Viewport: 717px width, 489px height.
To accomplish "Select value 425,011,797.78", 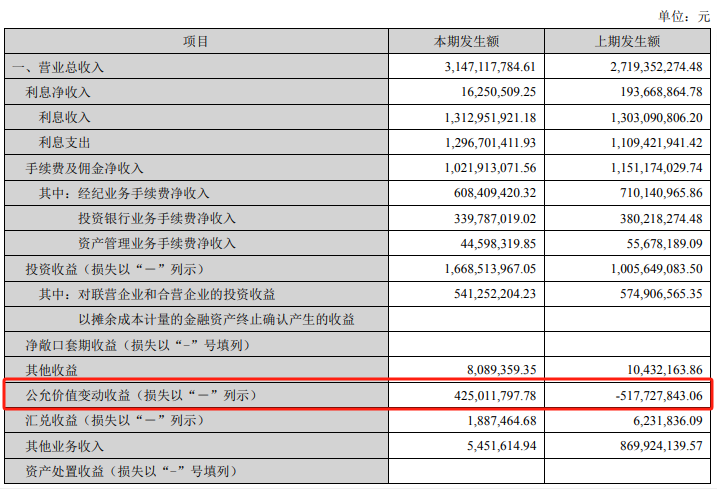I will click(x=495, y=395).
